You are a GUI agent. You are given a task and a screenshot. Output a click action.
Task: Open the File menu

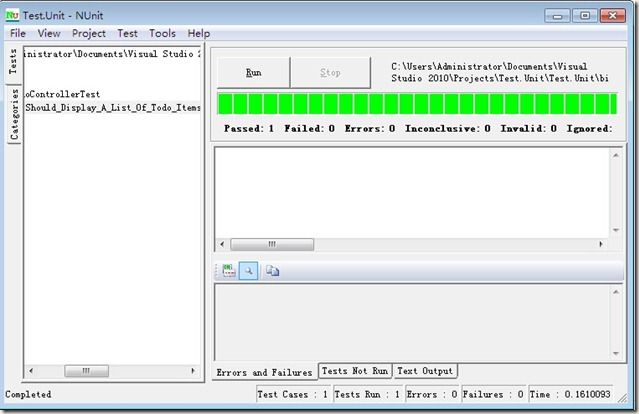(18, 33)
